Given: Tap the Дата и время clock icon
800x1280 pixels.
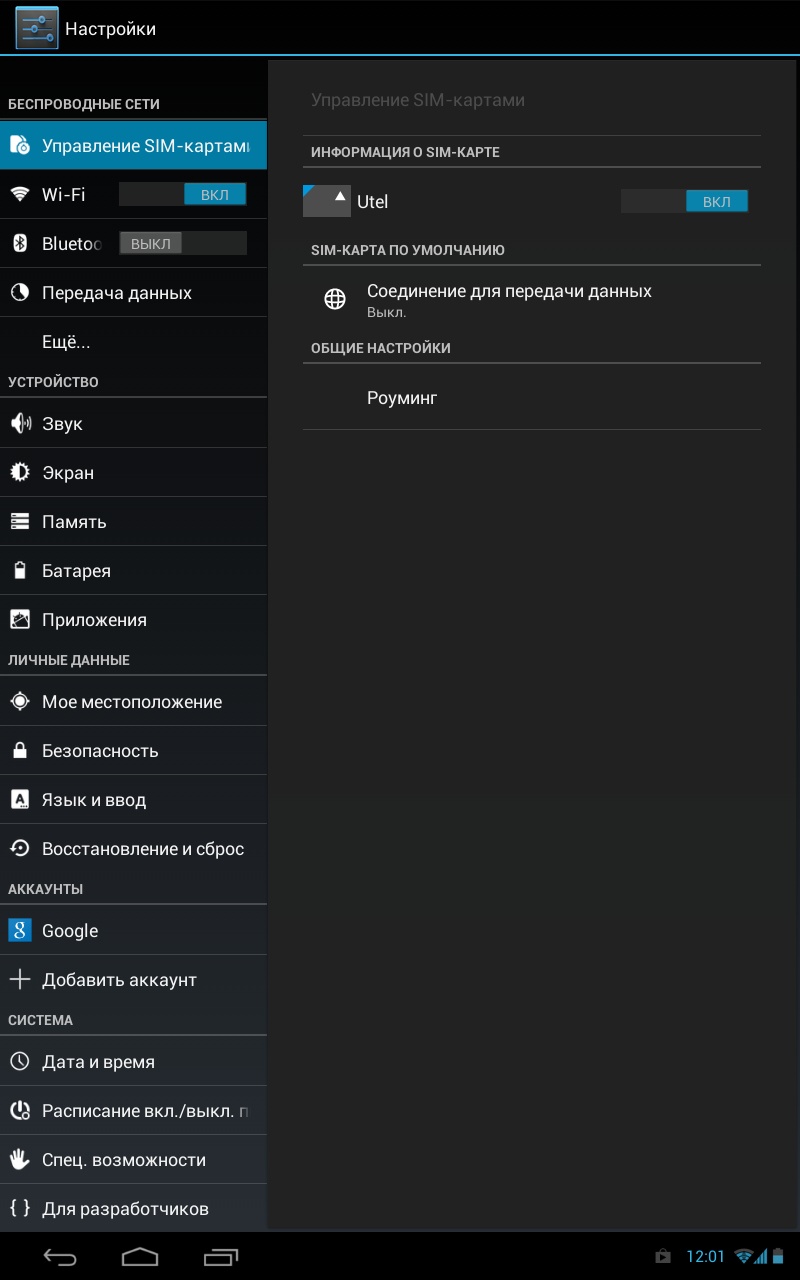Looking at the screenshot, I should click(x=20, y=1061).
